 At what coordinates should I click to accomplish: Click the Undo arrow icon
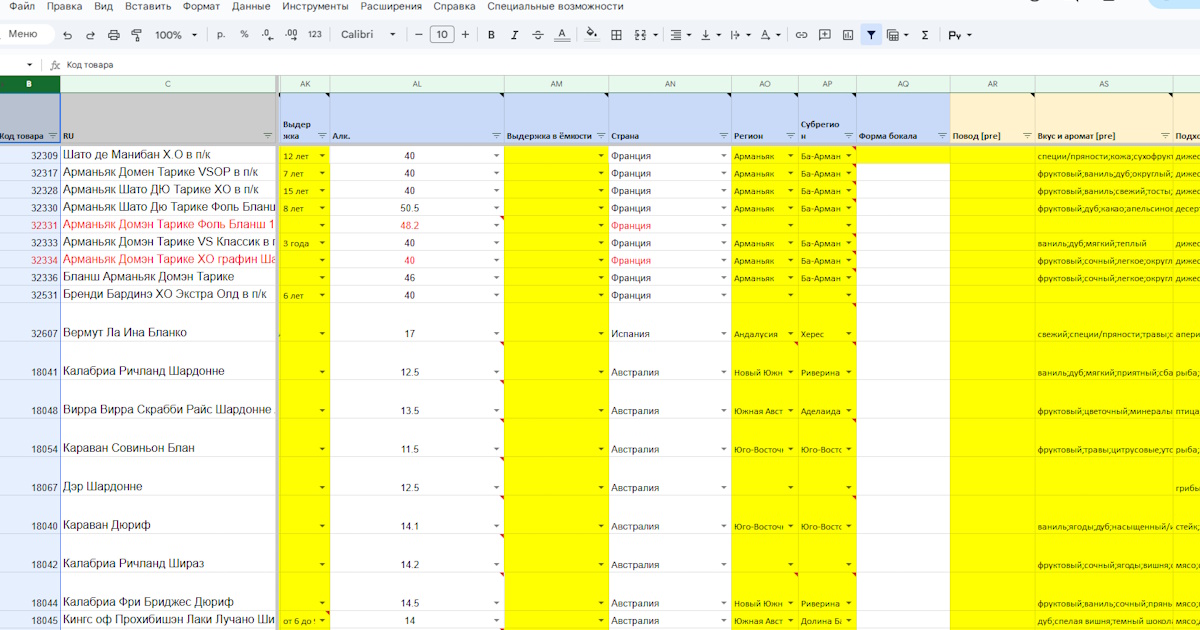(67, 35)
